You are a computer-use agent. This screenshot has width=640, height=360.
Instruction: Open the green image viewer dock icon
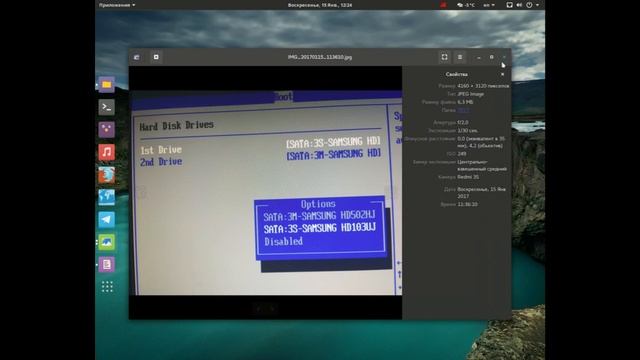[107, 242]
